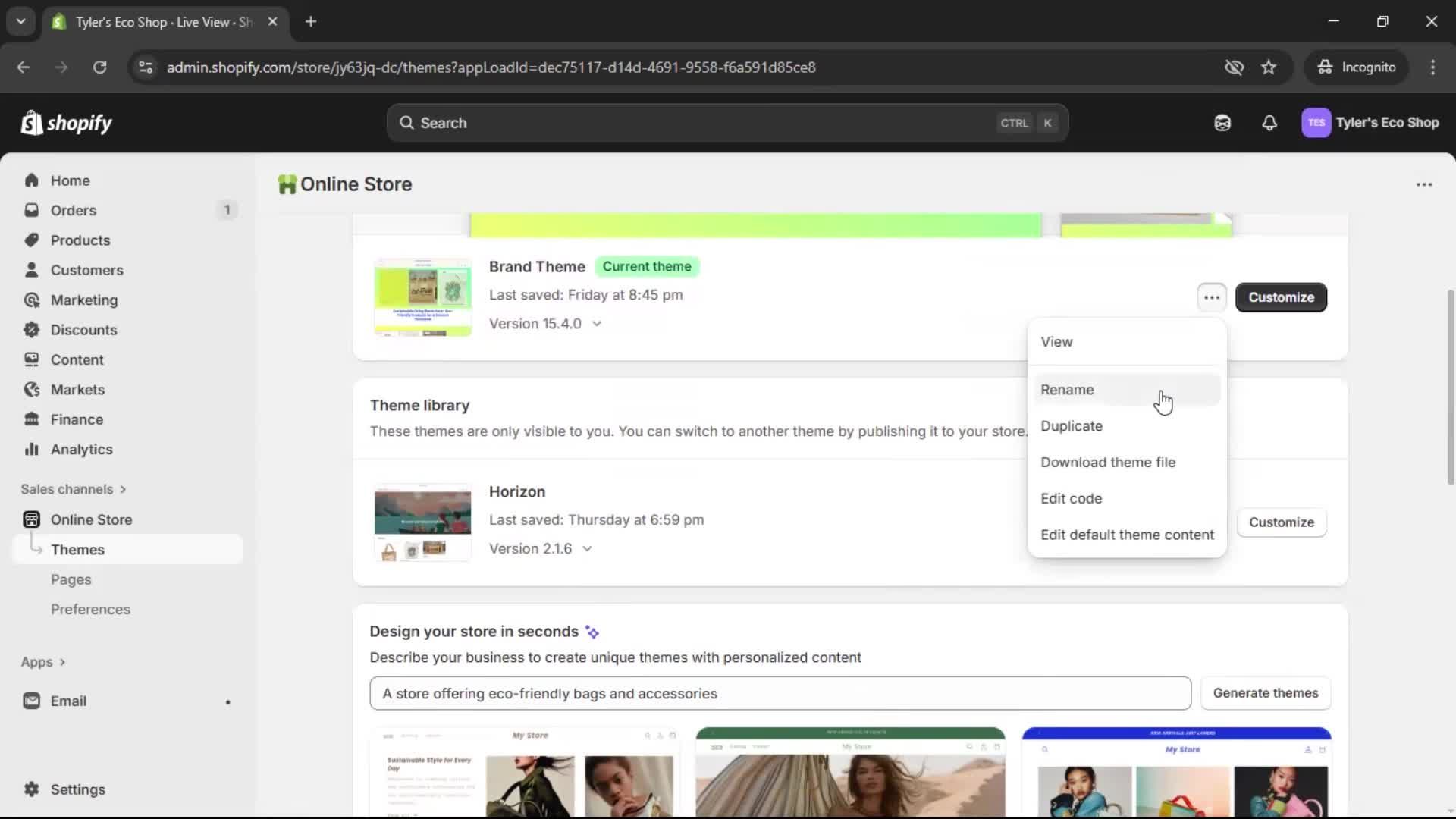Click the Orders count badge 1

[226, 210]
